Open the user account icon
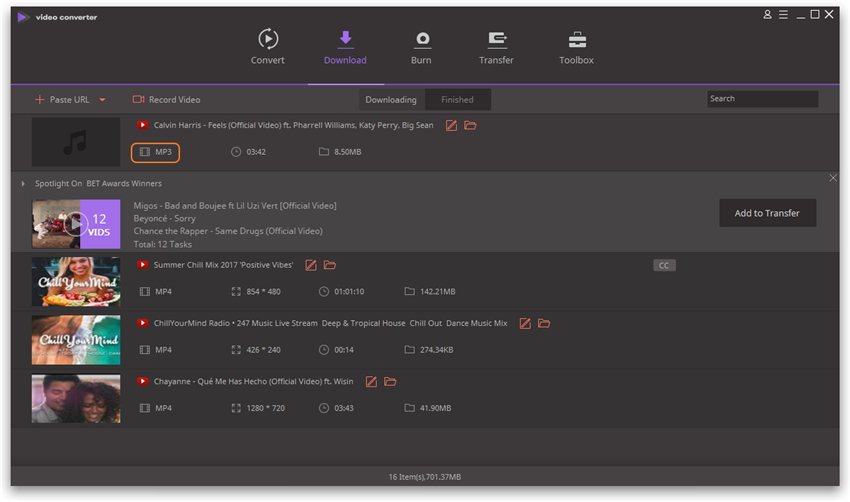The height and width of the screenshot is (502, 850). click(767, 15)
